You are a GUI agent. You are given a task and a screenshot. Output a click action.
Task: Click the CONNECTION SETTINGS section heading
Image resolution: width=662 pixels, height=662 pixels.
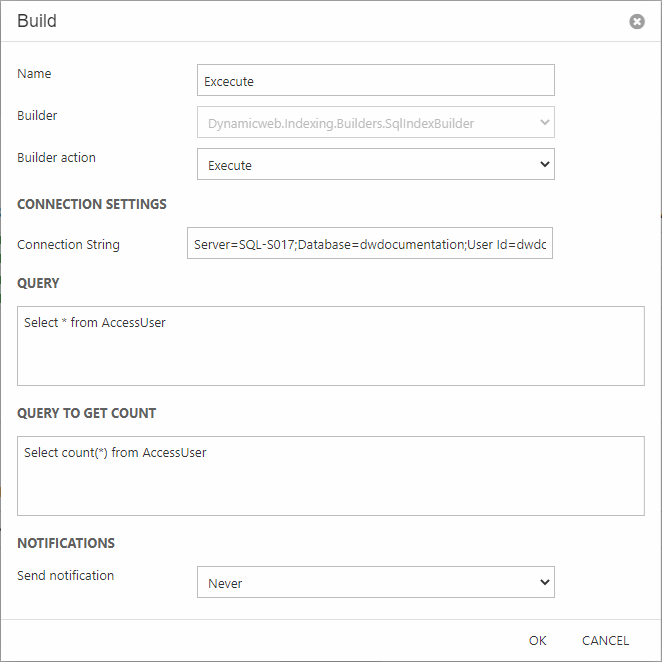(92, 204)
